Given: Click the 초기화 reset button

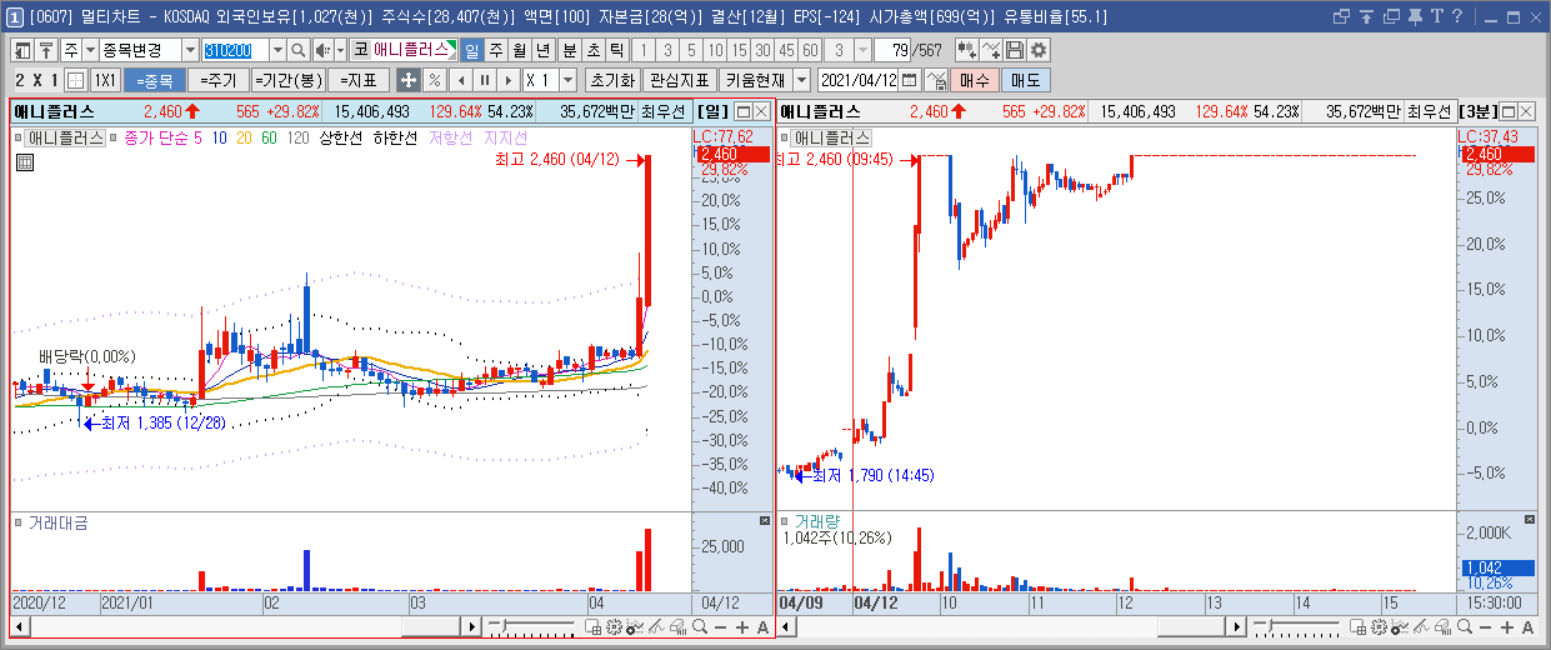Looking at the screenshot, I should coord(612,80).
